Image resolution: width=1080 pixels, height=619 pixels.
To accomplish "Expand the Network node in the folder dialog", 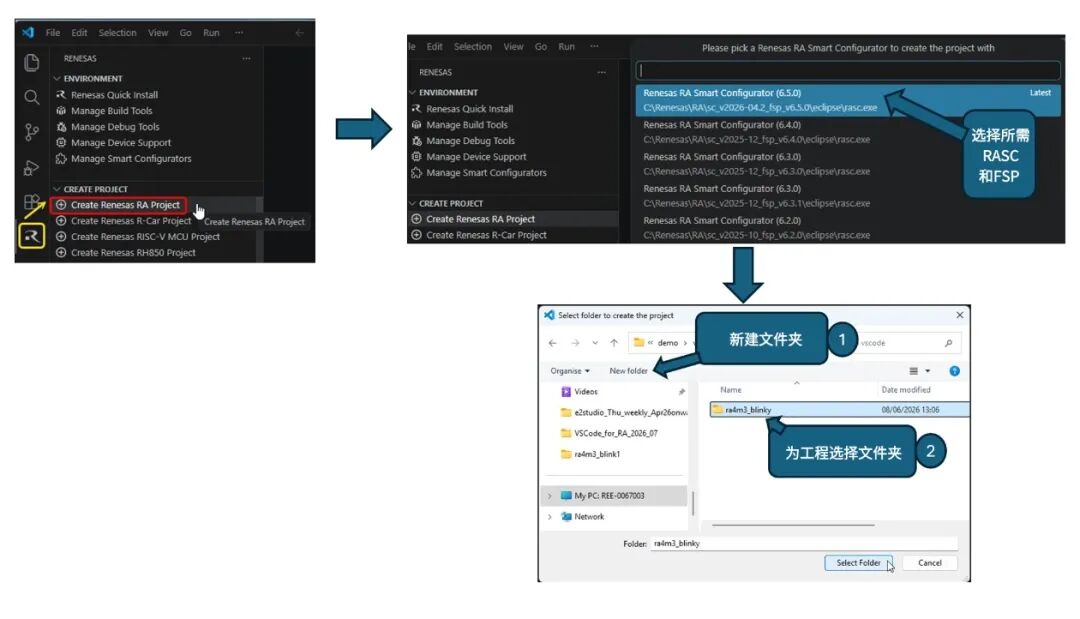I will (550, 516).
